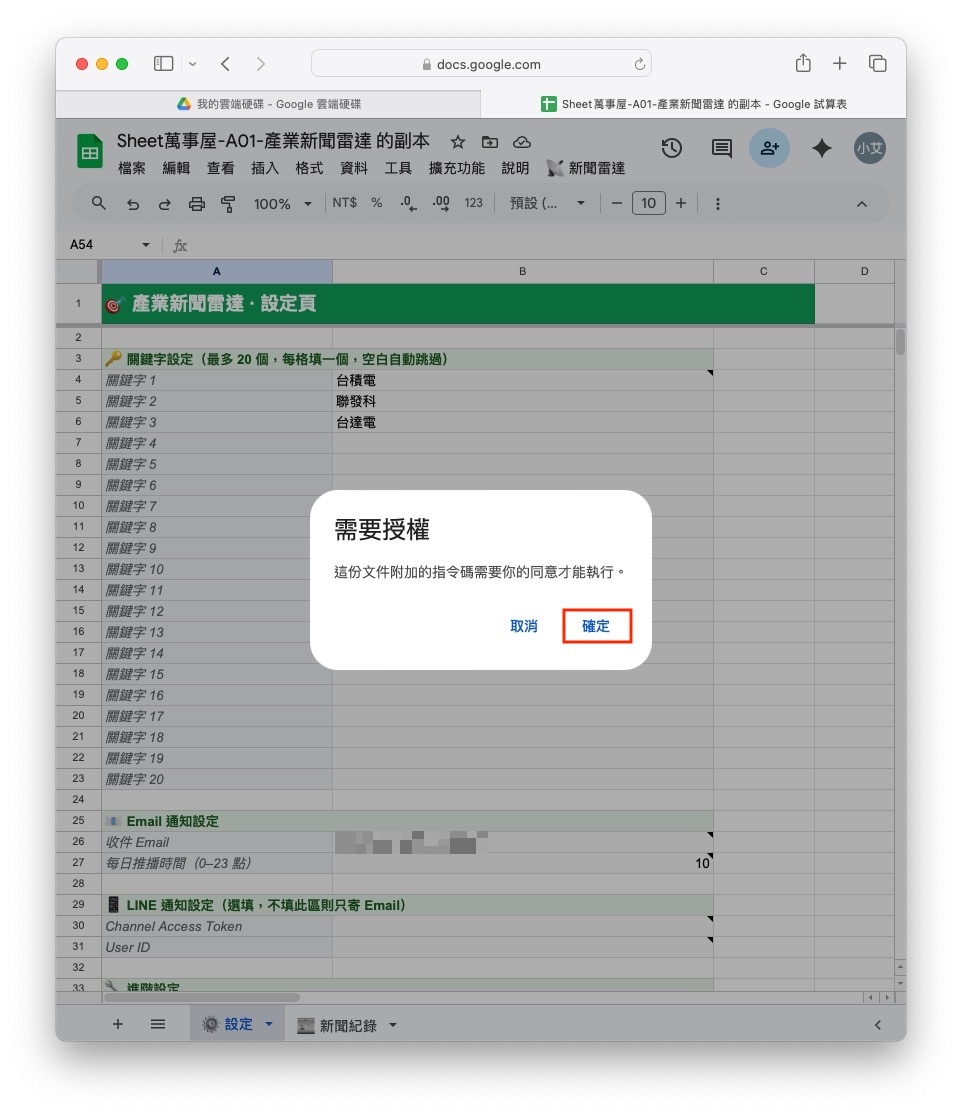Click the 確定 button in the authorization dialog

click(x=596, y=626)
